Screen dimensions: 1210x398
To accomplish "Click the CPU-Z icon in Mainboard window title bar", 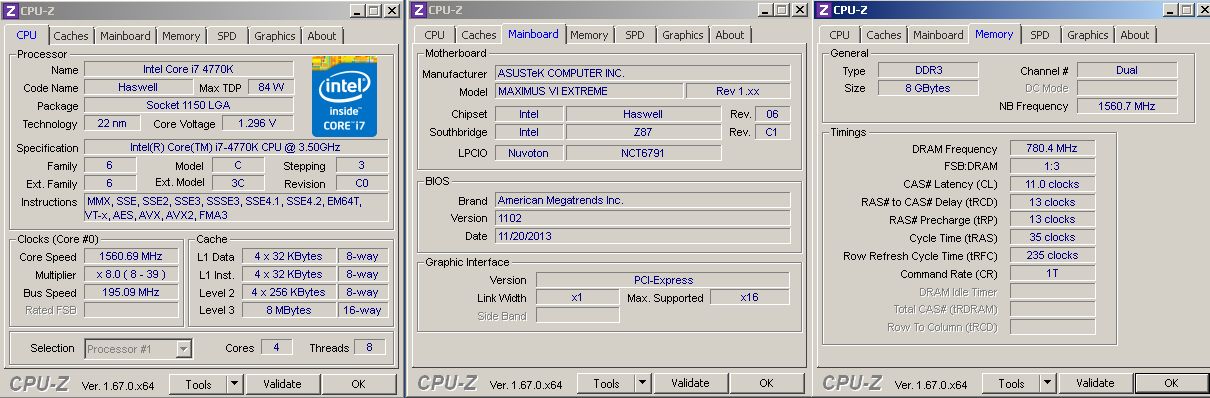I will pos(418,10).
